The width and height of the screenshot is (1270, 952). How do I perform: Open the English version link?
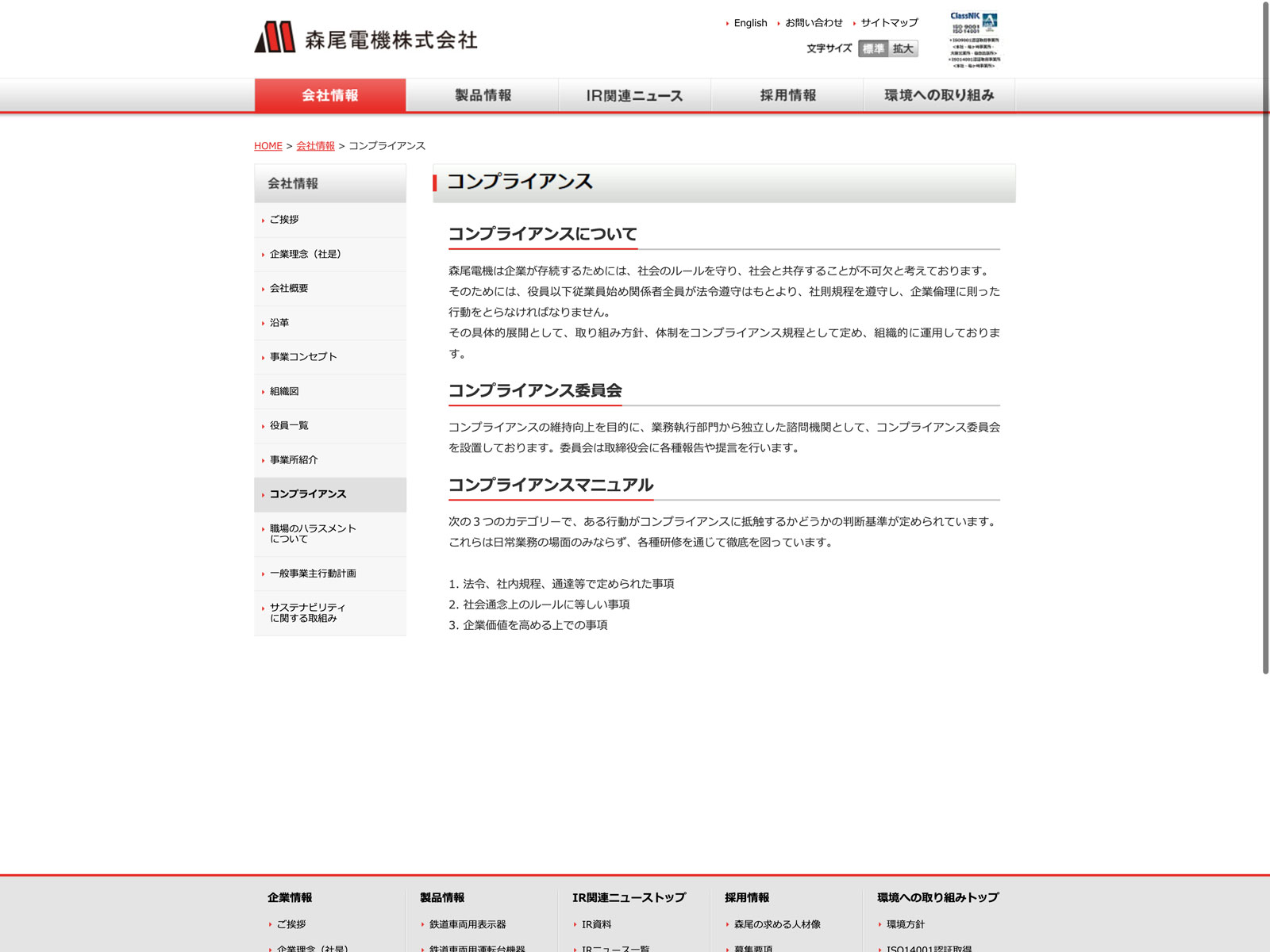750,23
